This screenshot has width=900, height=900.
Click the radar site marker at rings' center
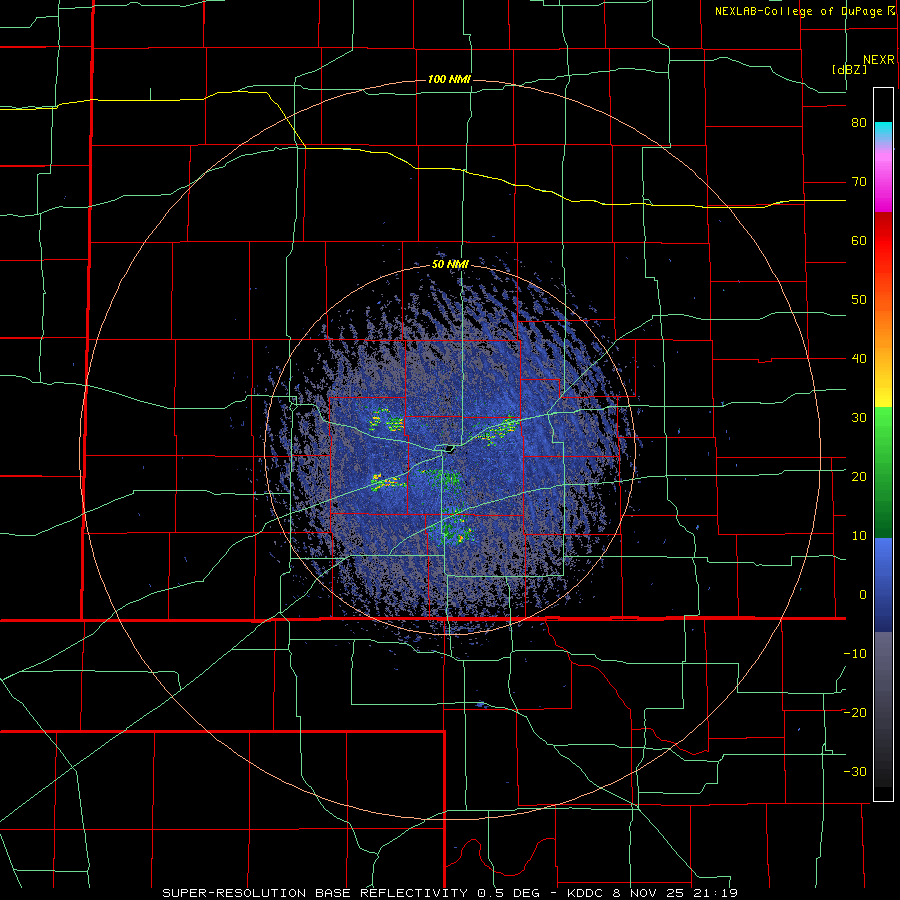point(449,448)
